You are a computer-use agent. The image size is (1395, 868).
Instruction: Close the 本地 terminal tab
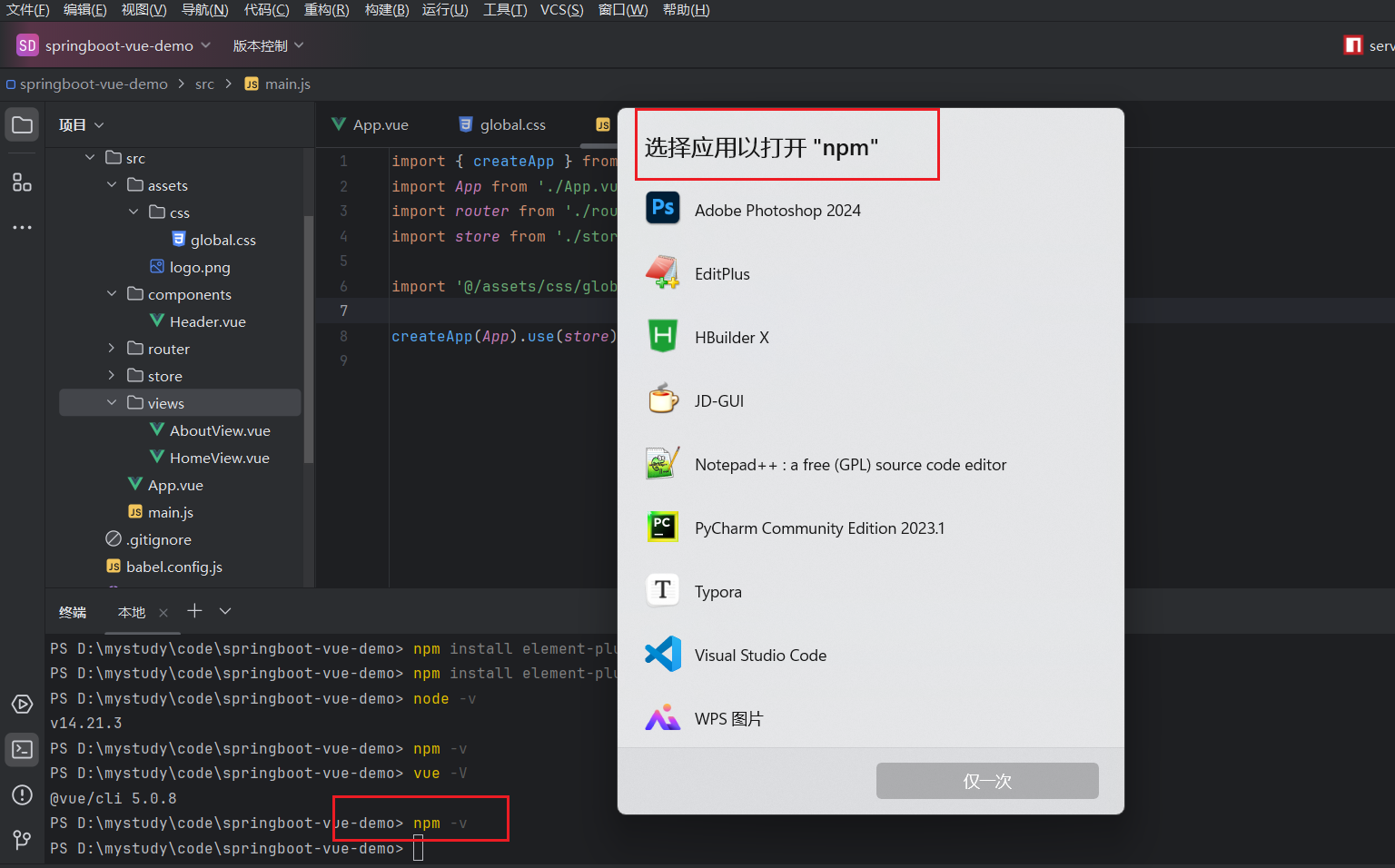(163, 613)
